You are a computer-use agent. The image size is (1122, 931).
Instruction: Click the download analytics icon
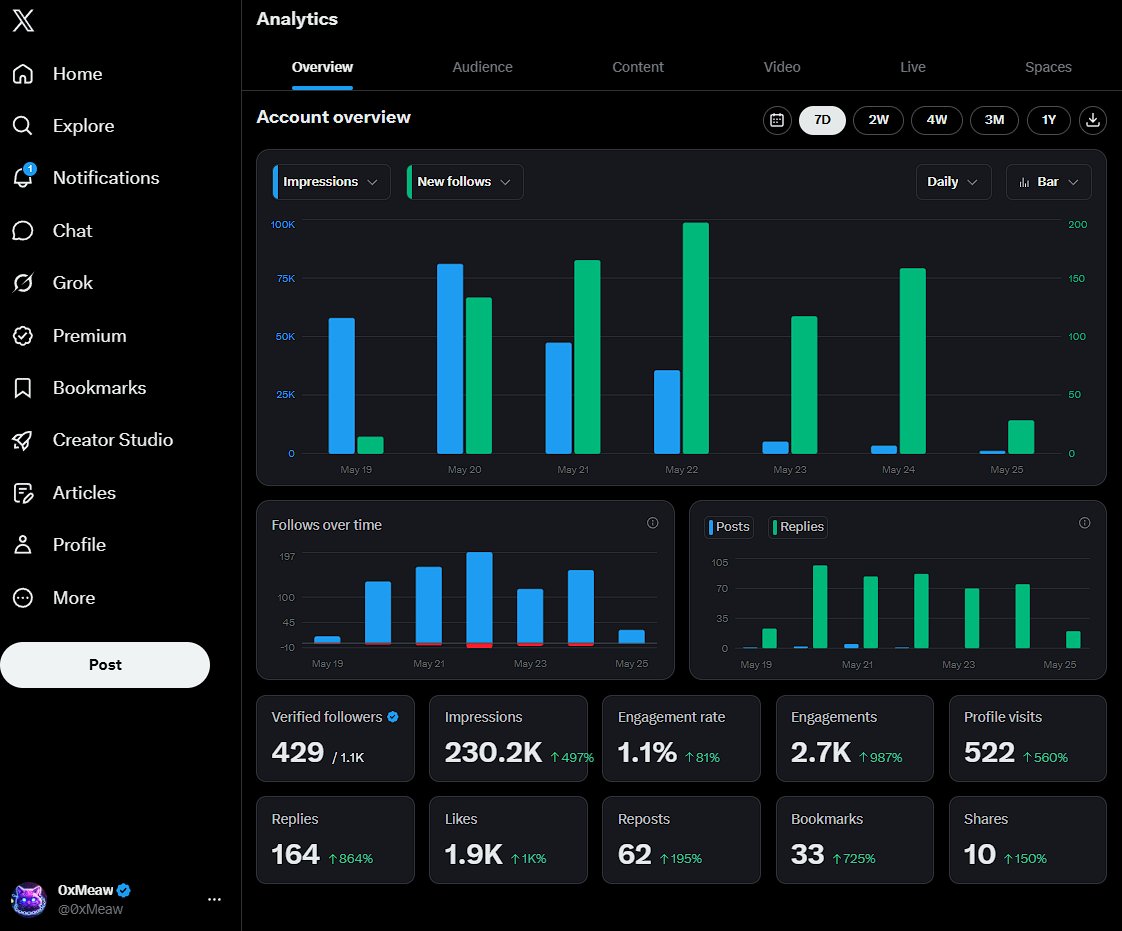[x=1093, y=120]
